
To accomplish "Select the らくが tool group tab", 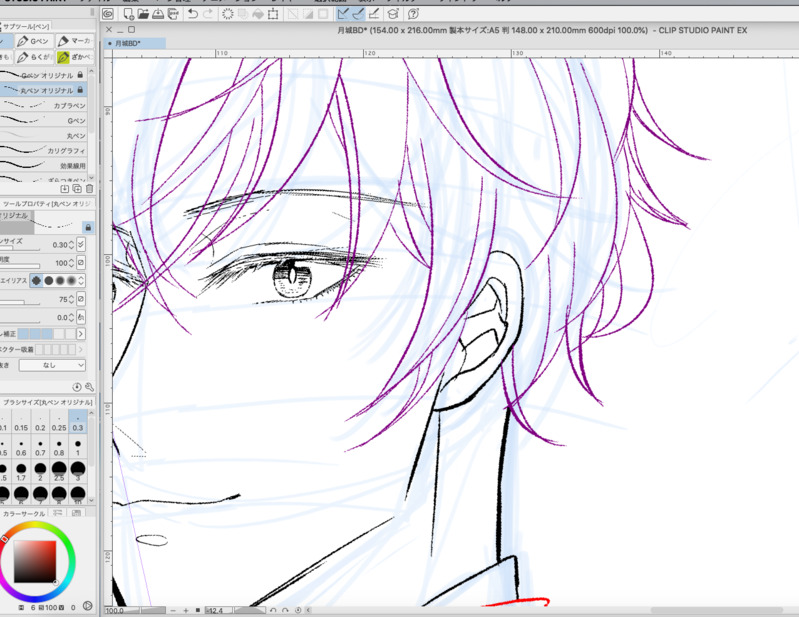I will click(33, 57).
